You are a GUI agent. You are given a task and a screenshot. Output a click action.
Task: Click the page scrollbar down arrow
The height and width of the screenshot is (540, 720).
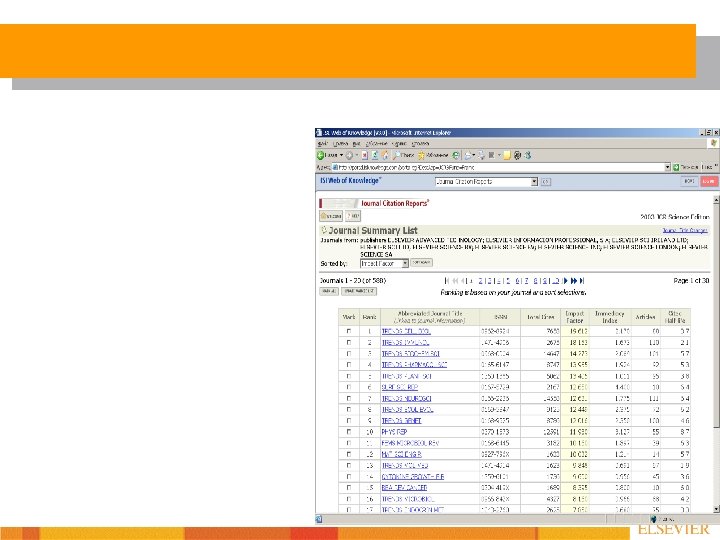[x=716, y=509]
